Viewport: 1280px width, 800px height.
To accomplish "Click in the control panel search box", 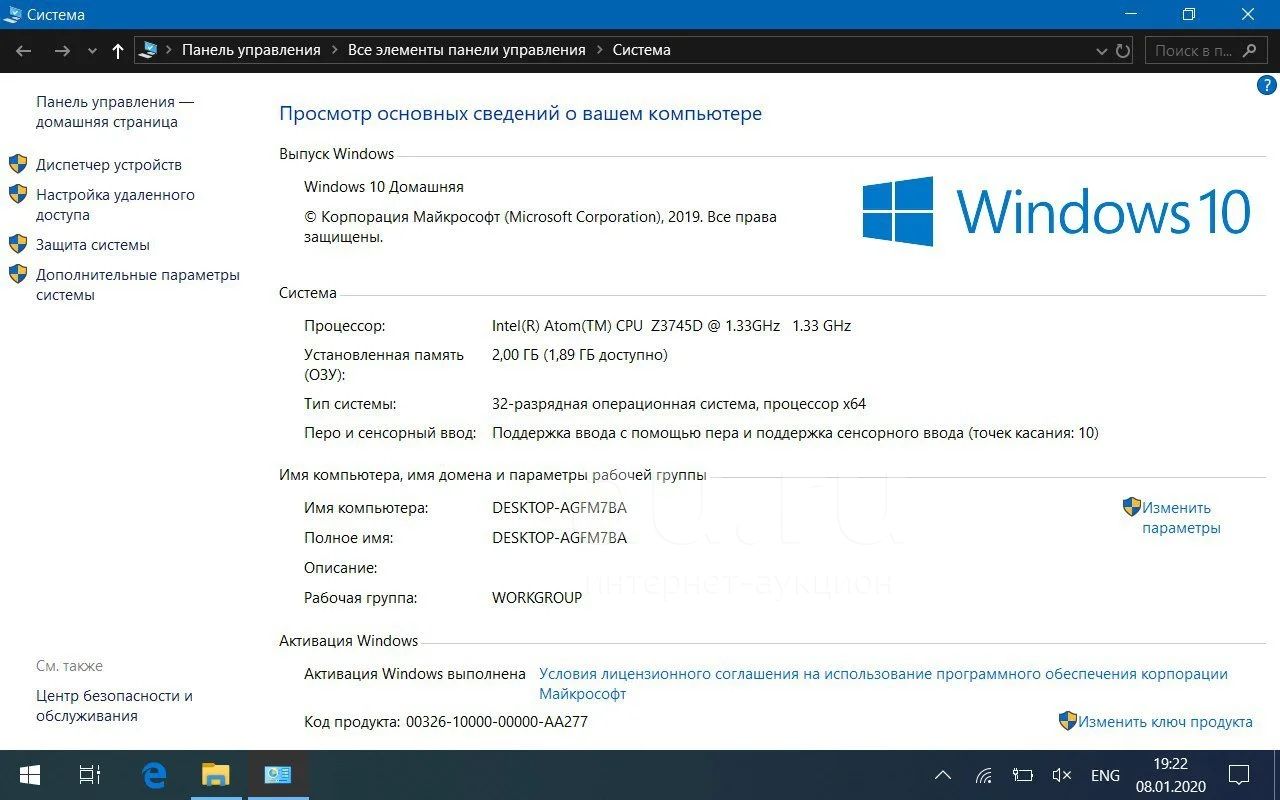I will tap(1195, 50).
